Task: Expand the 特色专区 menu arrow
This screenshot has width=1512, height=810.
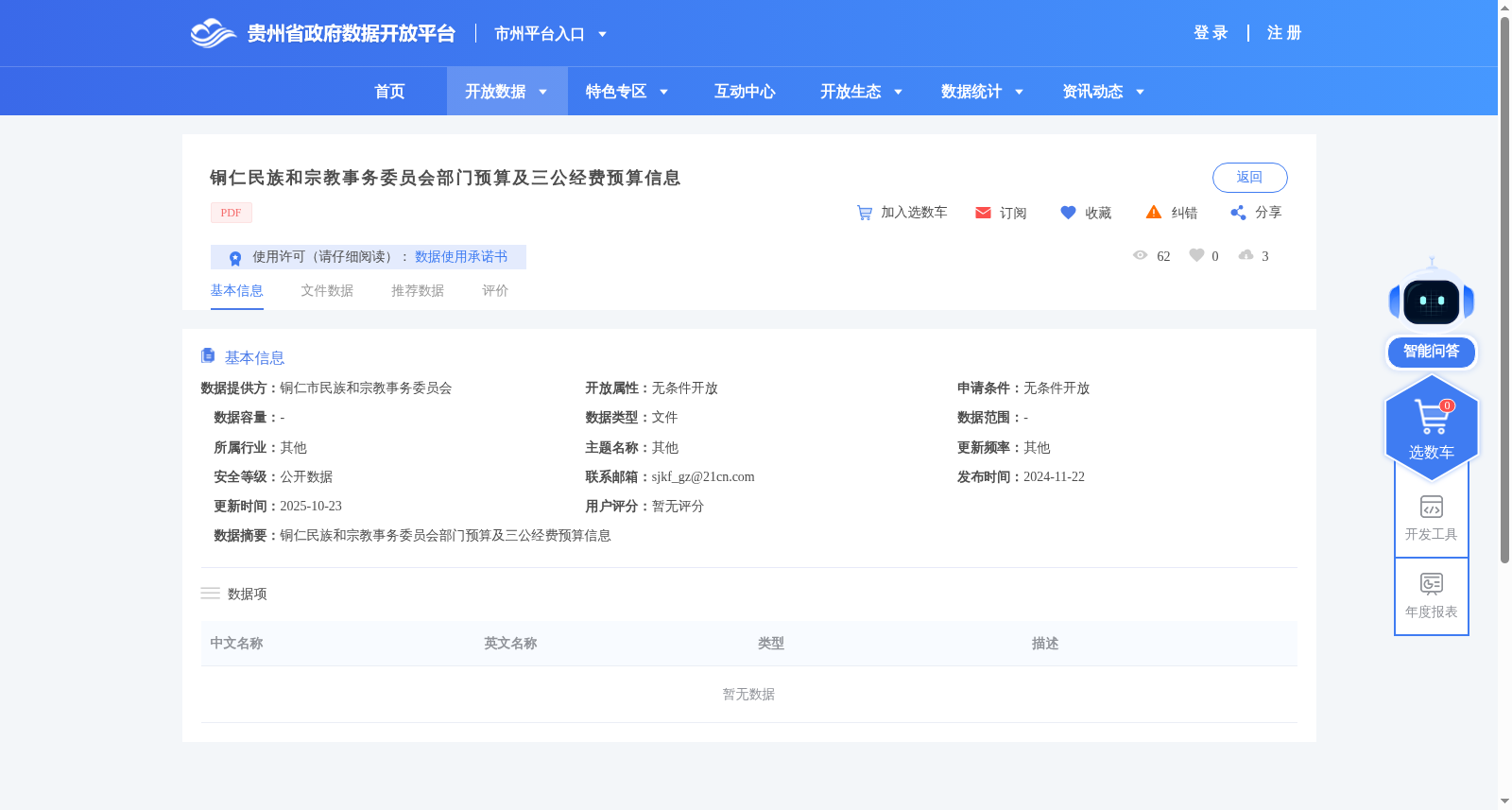Action: (663, 93)
